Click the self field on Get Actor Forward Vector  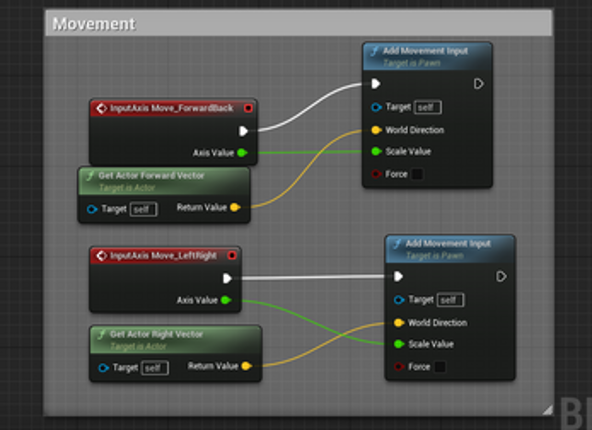click(x=143, y=209)
